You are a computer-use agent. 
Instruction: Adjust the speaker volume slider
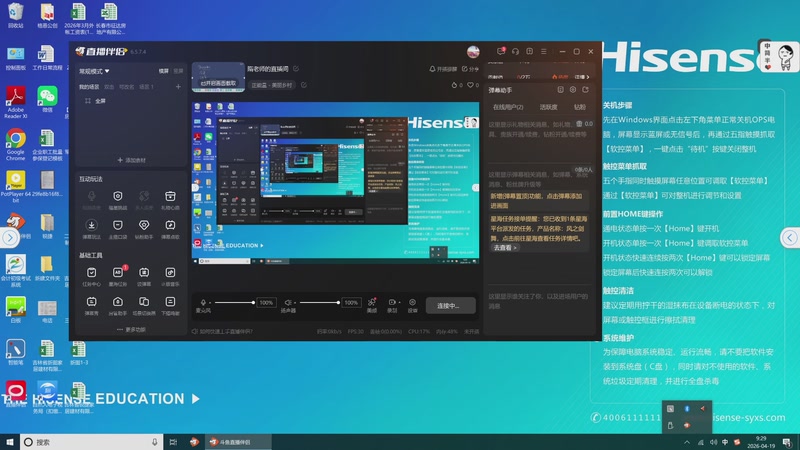319,303
